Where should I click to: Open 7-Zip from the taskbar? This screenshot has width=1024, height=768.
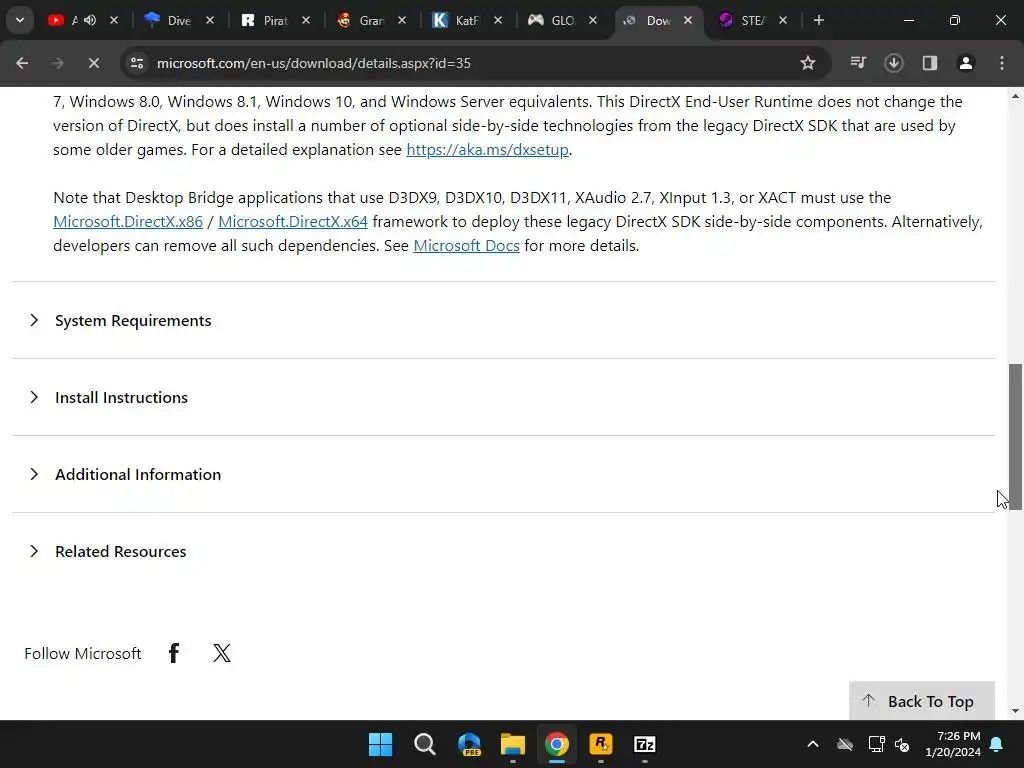(645, 744)
